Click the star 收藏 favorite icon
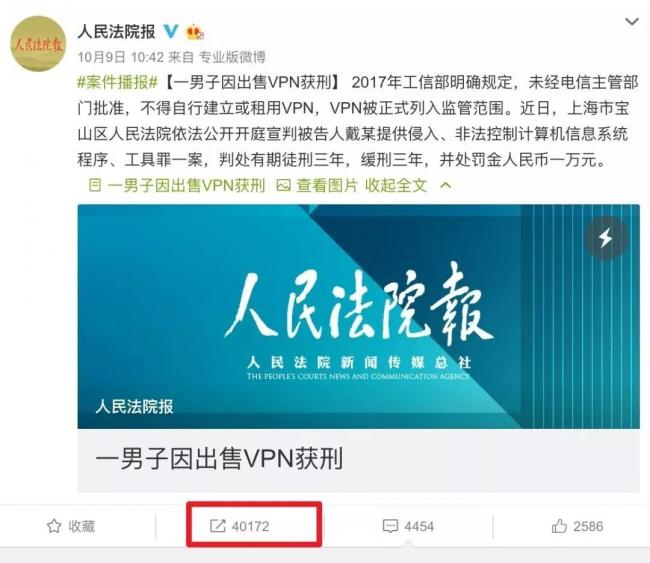 [x=54, y=526]
